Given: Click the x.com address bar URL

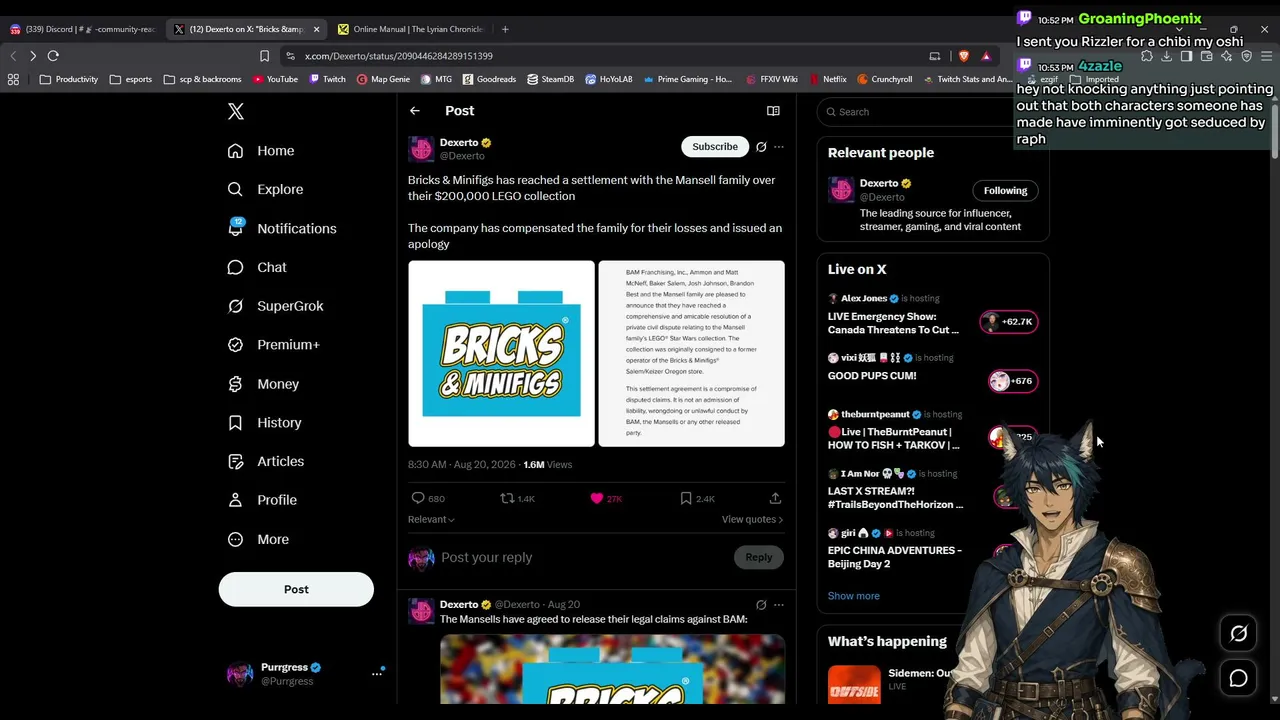Looking at the screenshot, I should pos(399,56).
